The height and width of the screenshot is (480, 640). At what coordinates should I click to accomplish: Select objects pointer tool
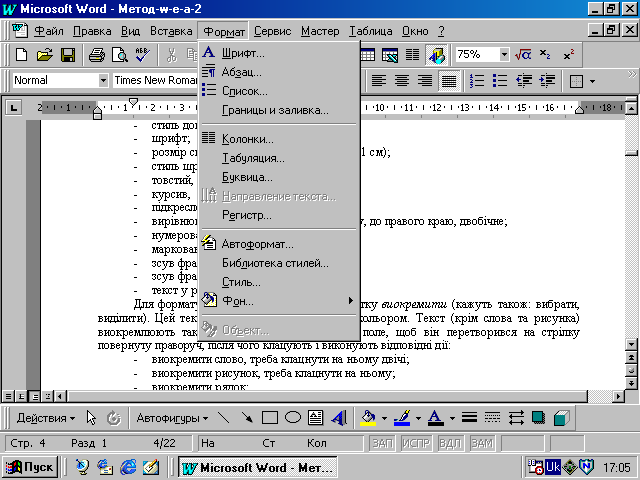click(x=91, y=418)
